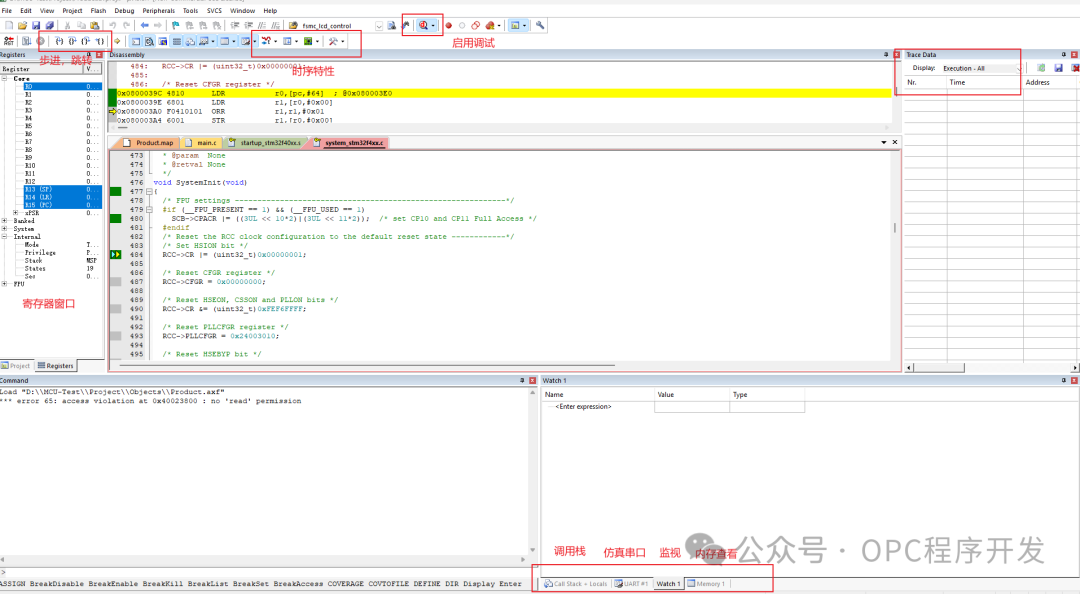Image resolution: width=1080 pixels, height=594 pixels.
Task: Navigate backwards with the blue left arrow
Action: (145, 25)
